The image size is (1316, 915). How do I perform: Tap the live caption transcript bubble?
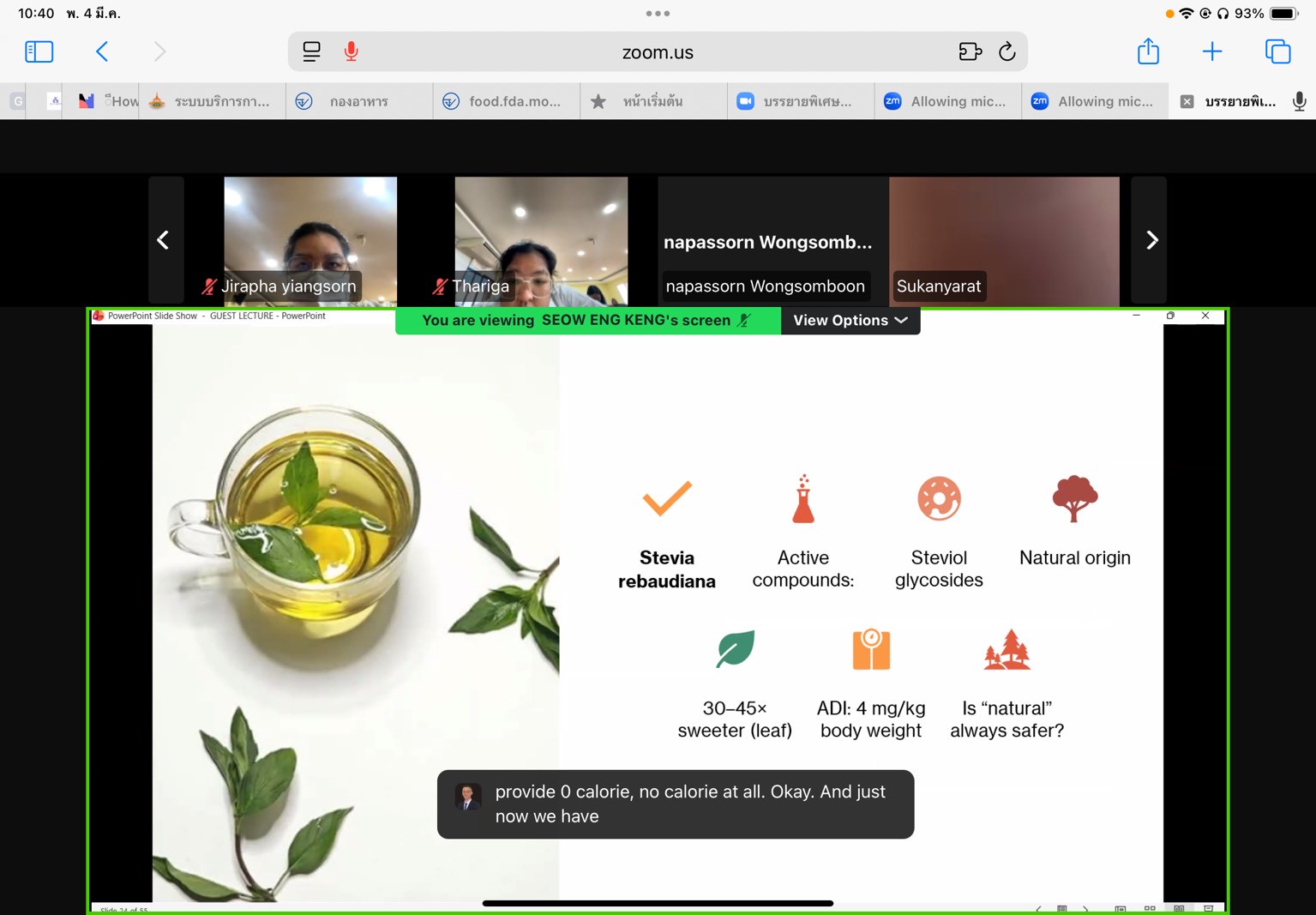[x=675, y=804]
